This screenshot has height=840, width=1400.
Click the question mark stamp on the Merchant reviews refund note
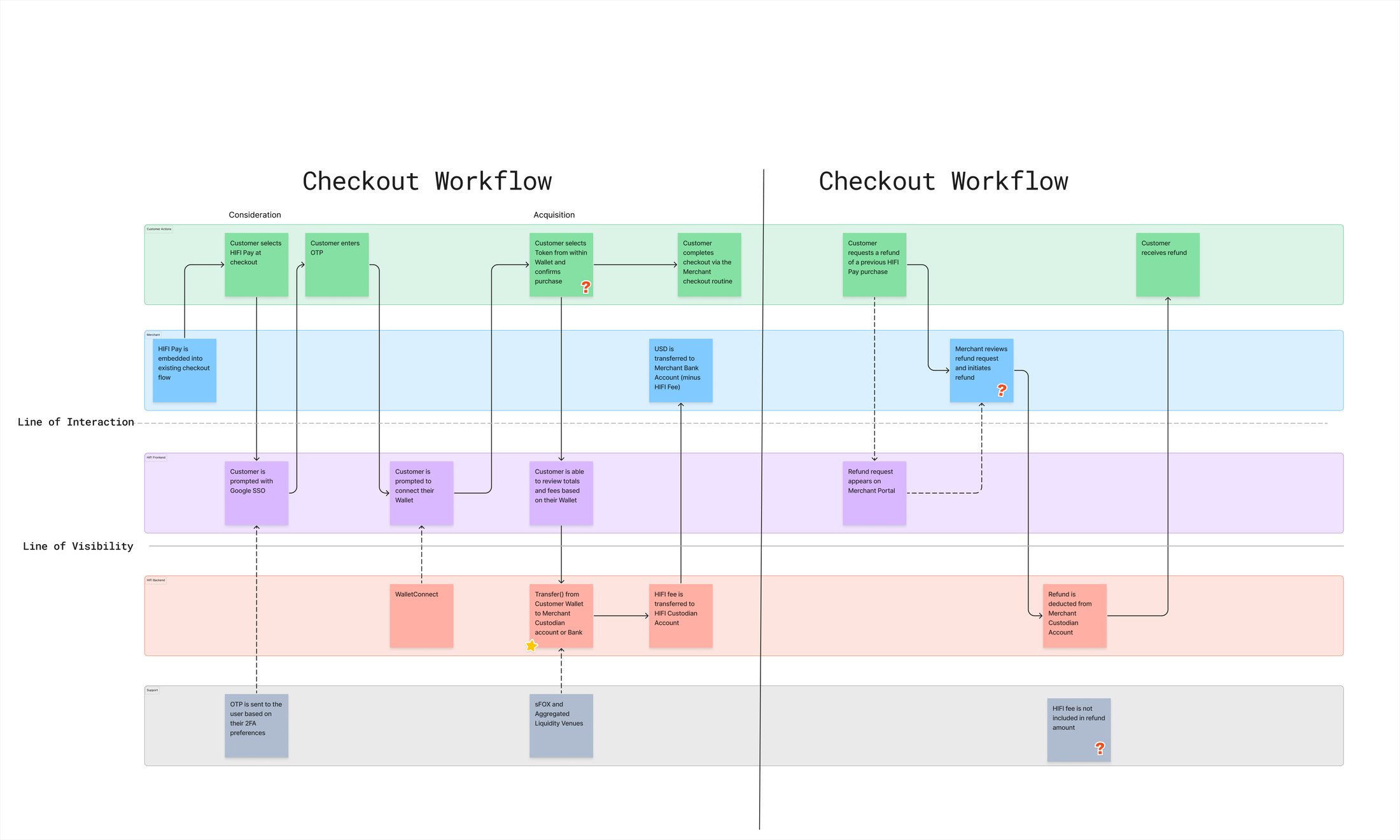pos(1002,390)
